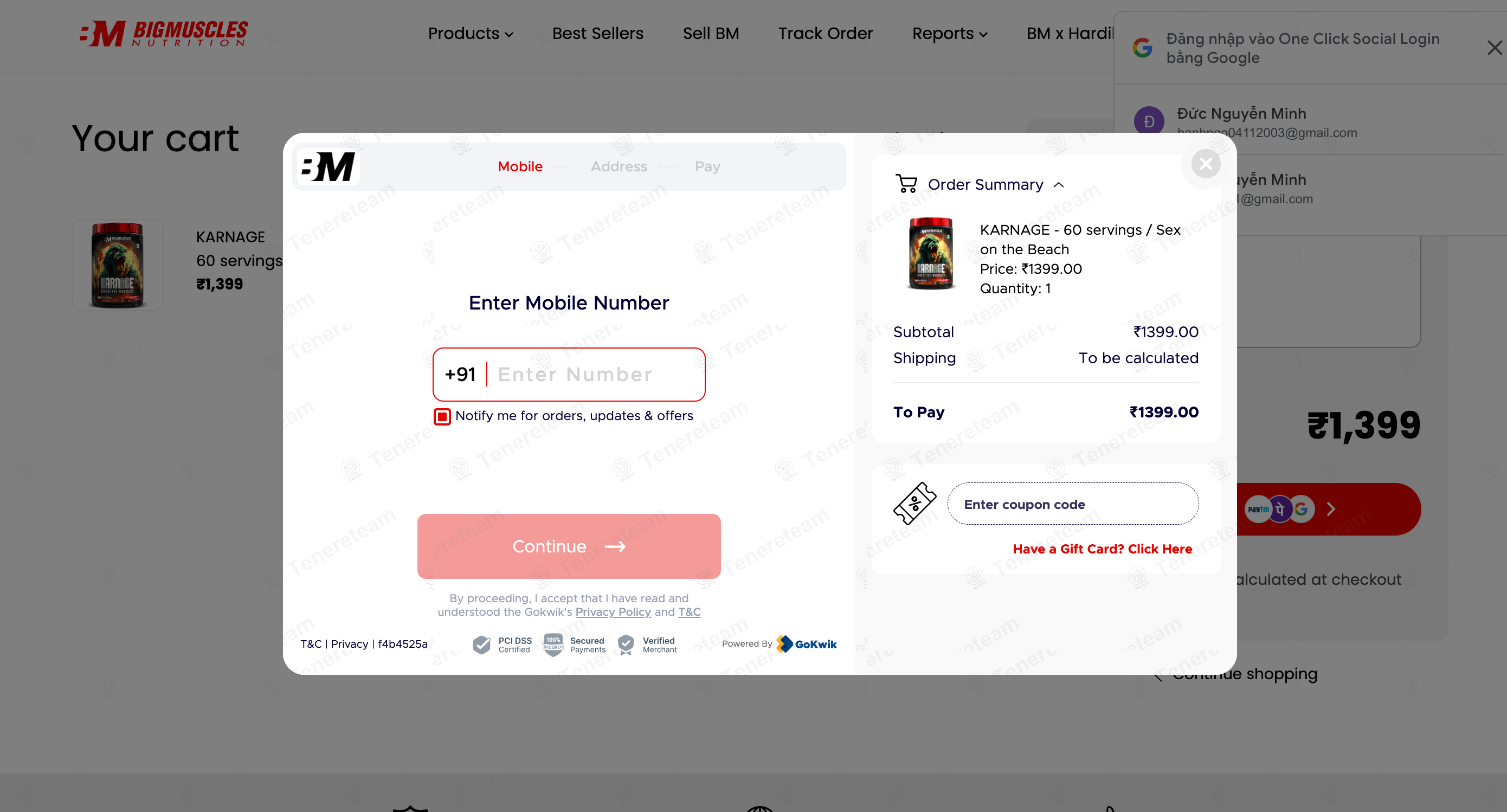Open Gokwik's Privacy Policy link
1507x812 pixels.
pos(613,611)
